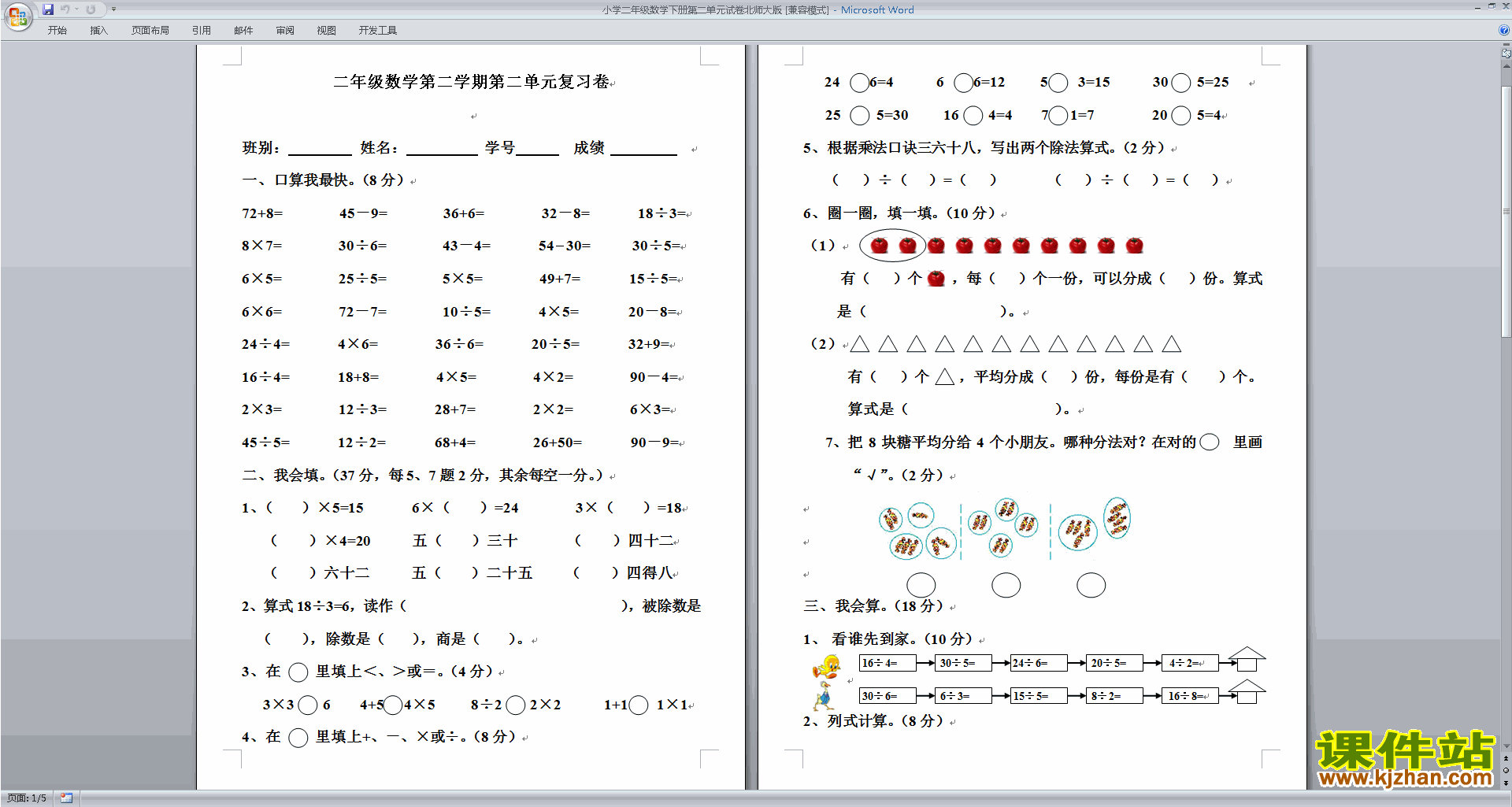Click the vertical scrollbar thumb
This screenshot has width=1512, height=807.
(x=1506, y=210)
